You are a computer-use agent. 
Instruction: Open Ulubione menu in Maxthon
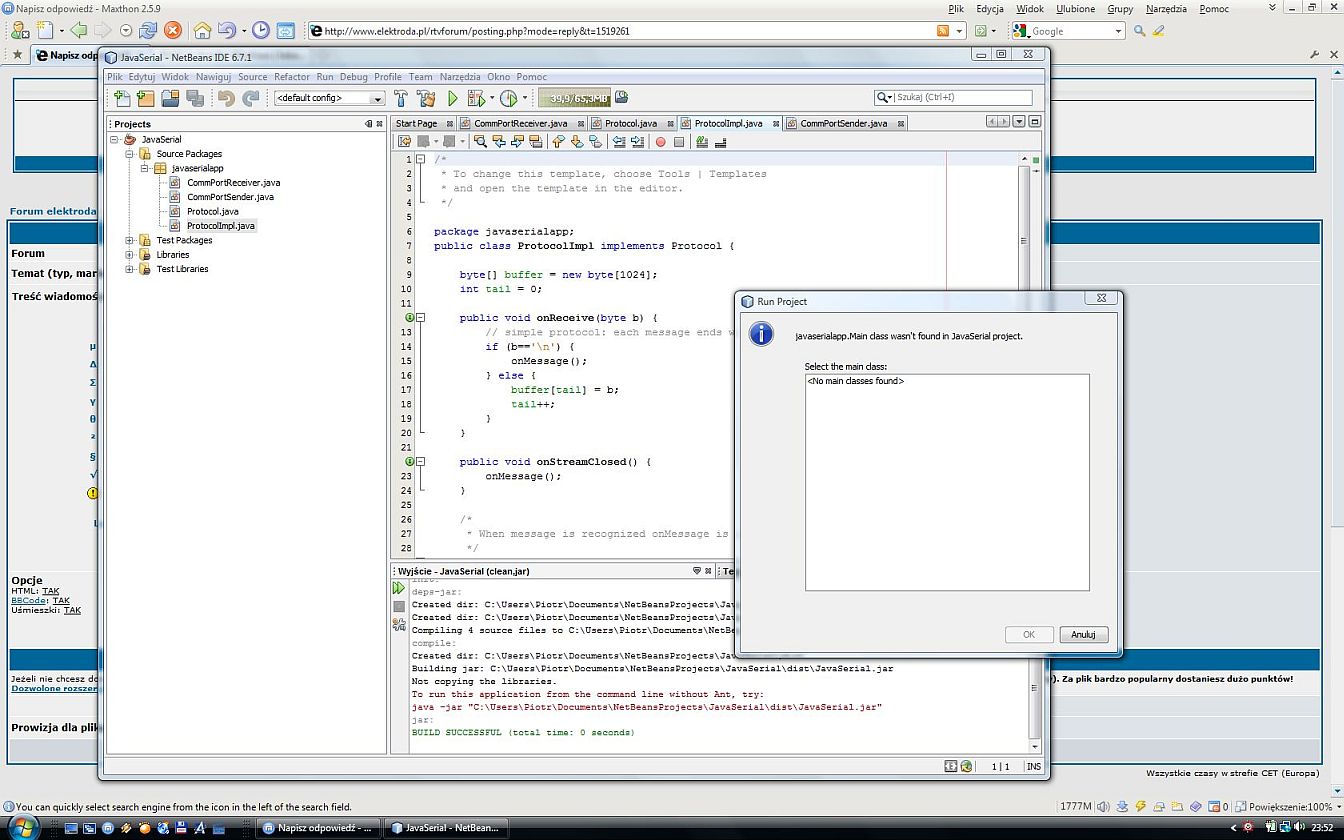tap(1076, 8)
